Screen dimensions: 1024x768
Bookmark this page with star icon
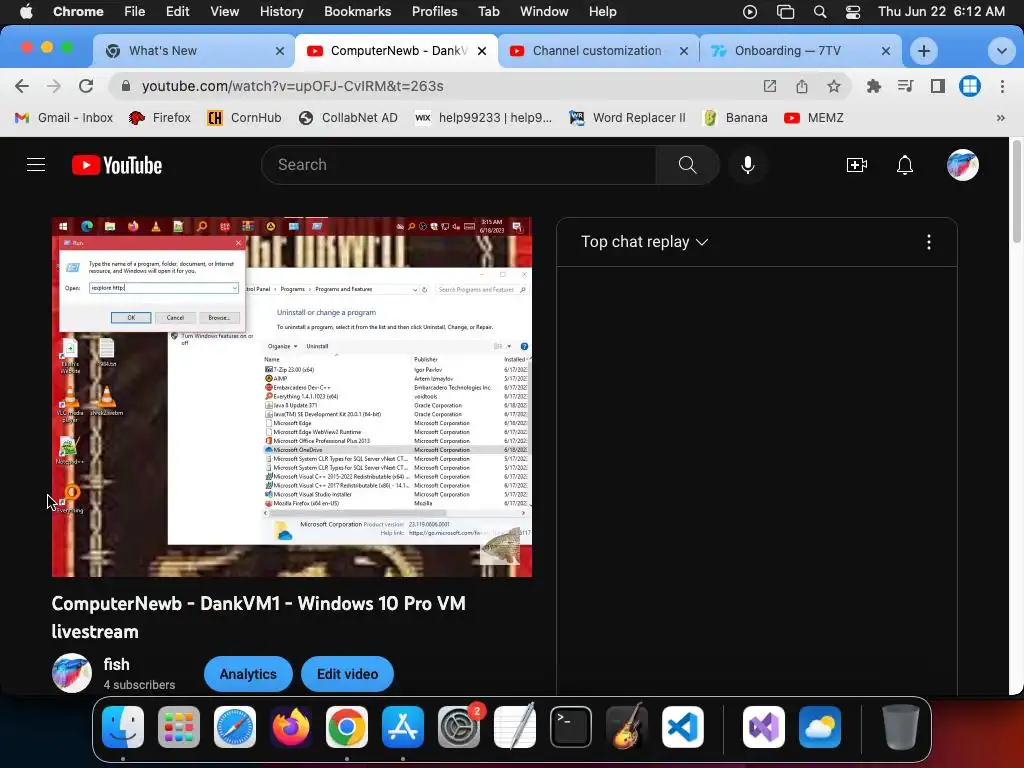tap(833, 86)
